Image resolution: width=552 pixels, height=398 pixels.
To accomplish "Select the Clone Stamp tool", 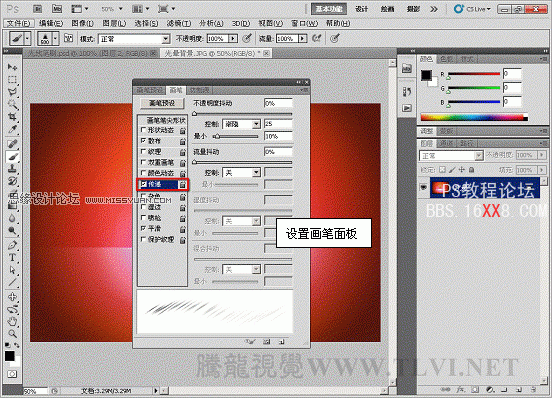I will (12, 169).
